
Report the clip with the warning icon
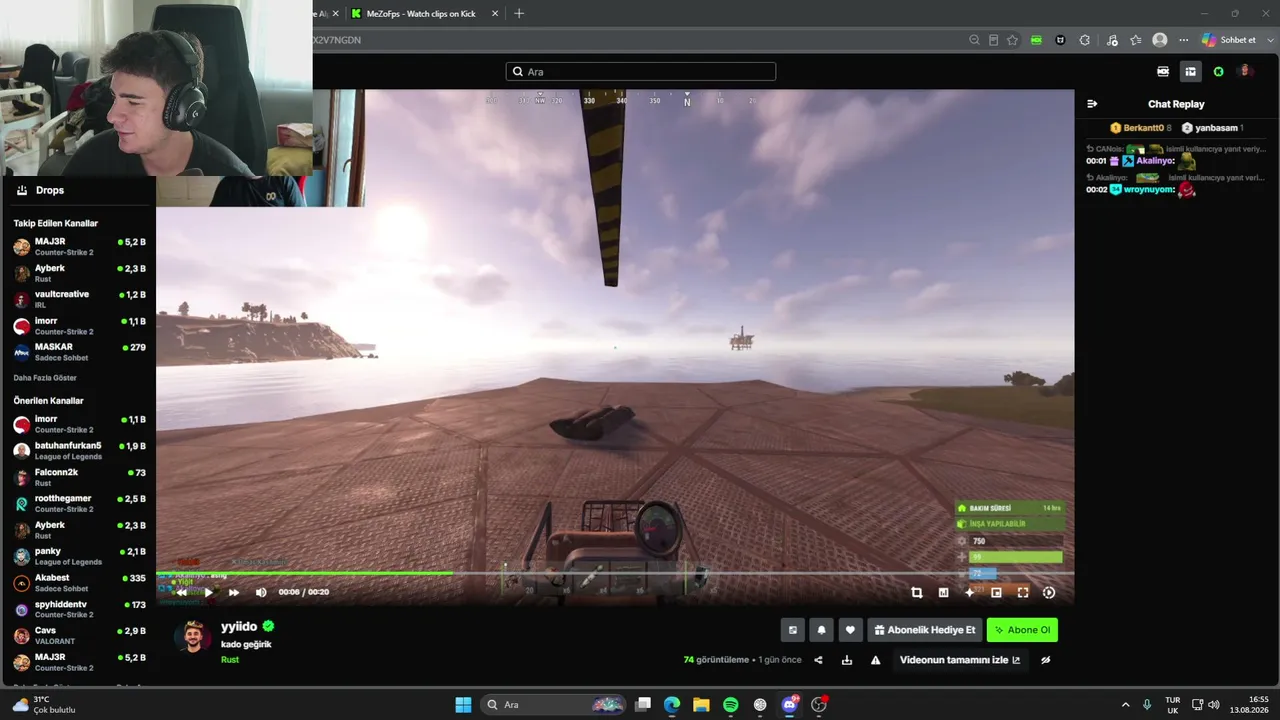876,660
